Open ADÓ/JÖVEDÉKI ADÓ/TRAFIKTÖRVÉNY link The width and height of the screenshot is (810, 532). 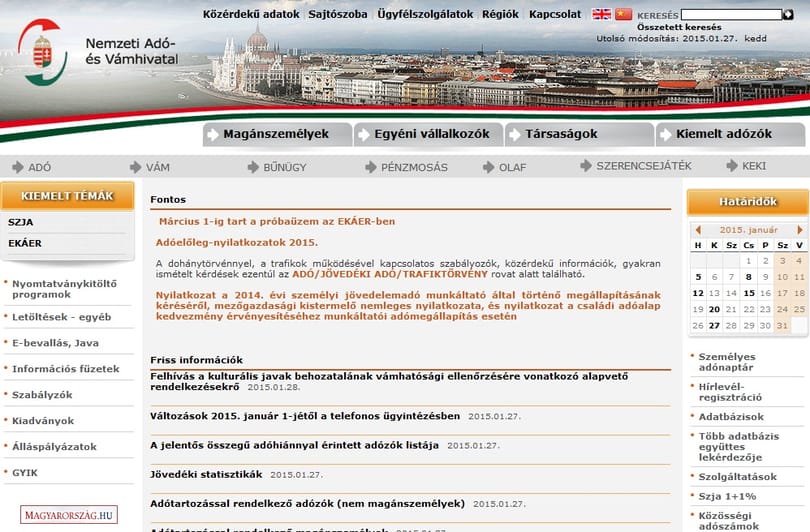point(390,274)
